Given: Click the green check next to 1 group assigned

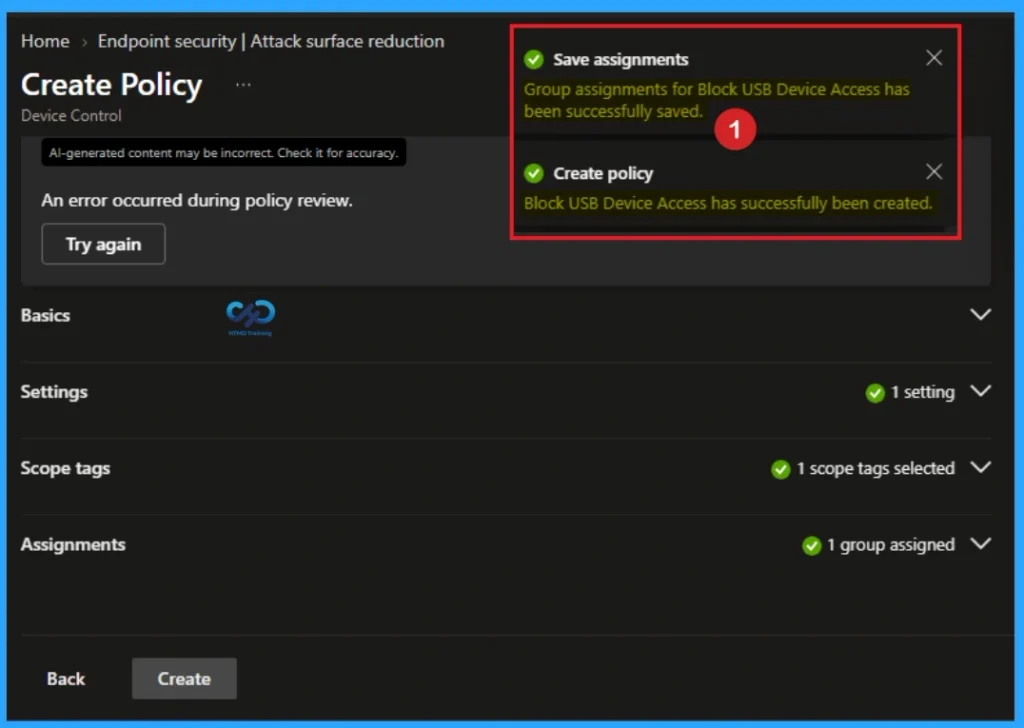Looking at the screenshot, I should [811, 545].
